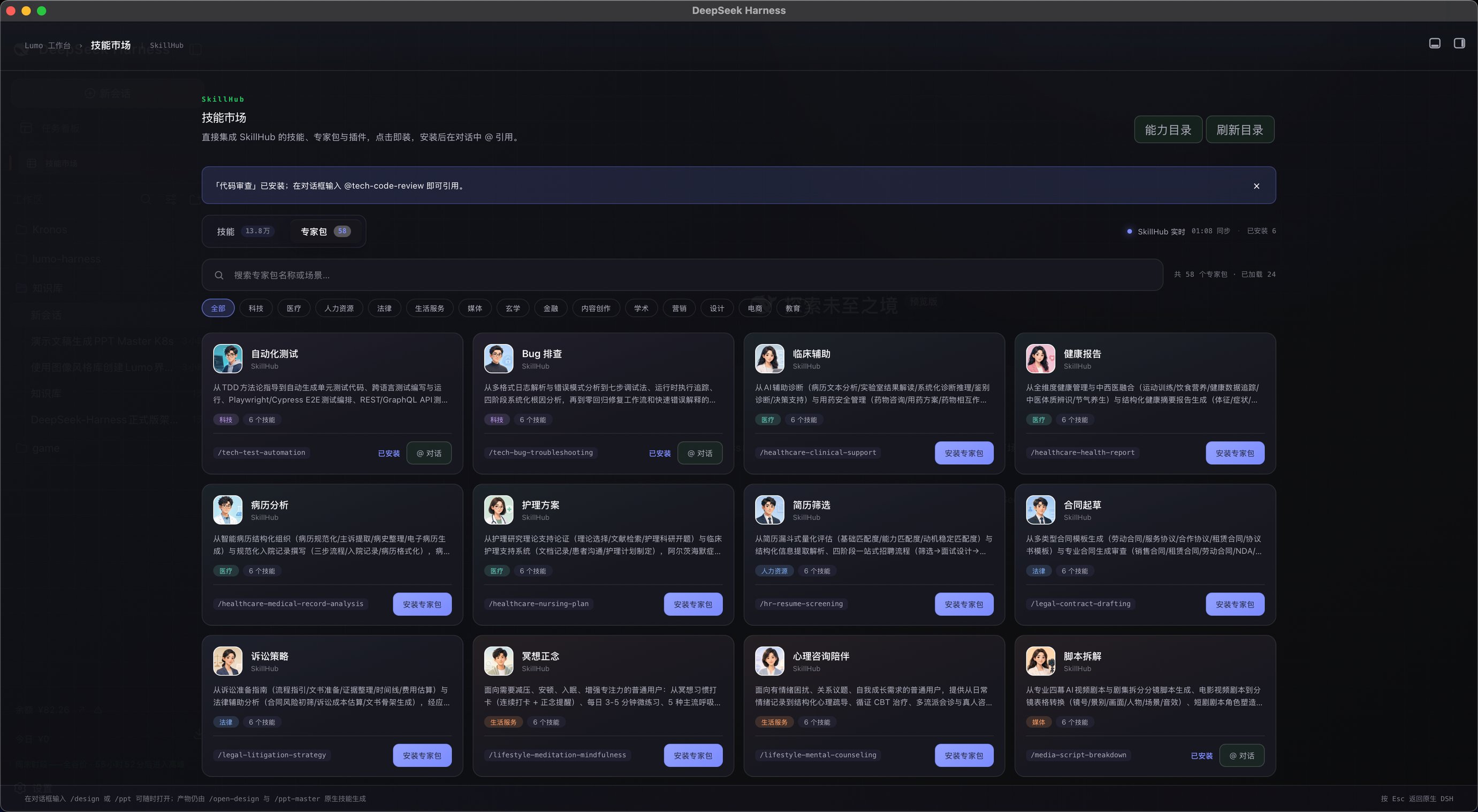Open the 护理方案 expert avatar
1478x812 pixels.
tap(499, 510)
